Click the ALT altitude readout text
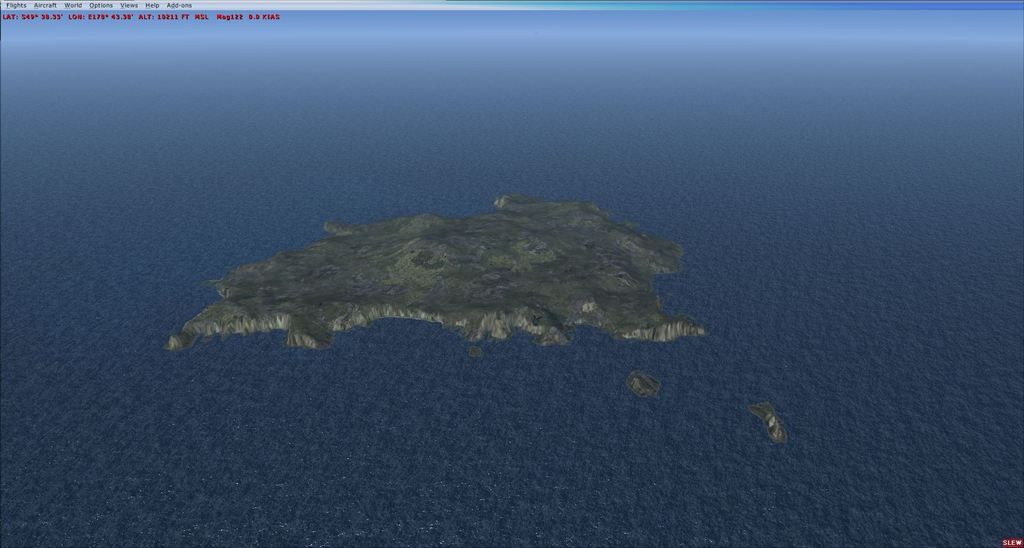The image size is (1024, 548). pyautogui.click(x=170, y=17)
